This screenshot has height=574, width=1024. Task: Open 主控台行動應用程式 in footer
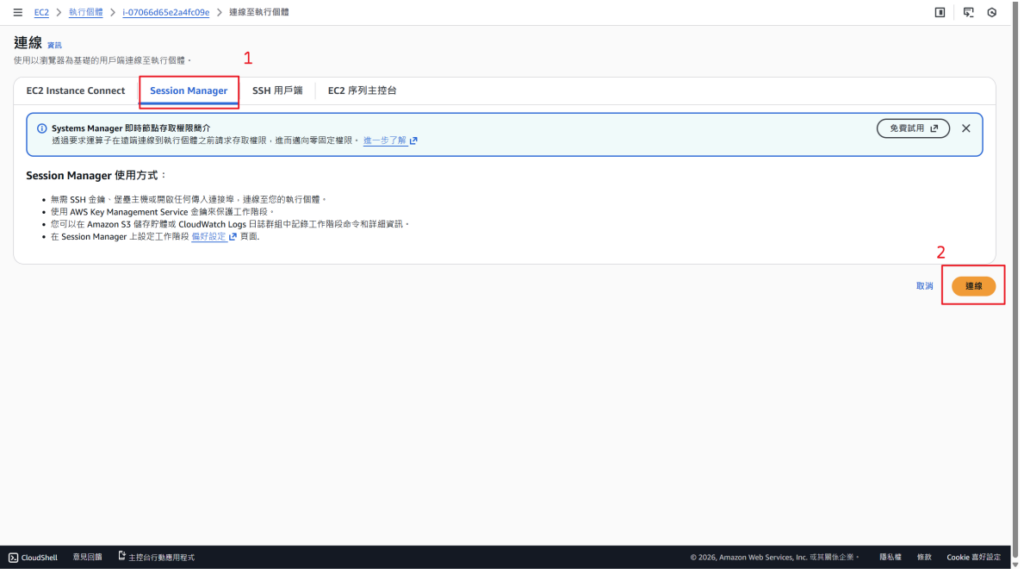(x=157, y=557)
